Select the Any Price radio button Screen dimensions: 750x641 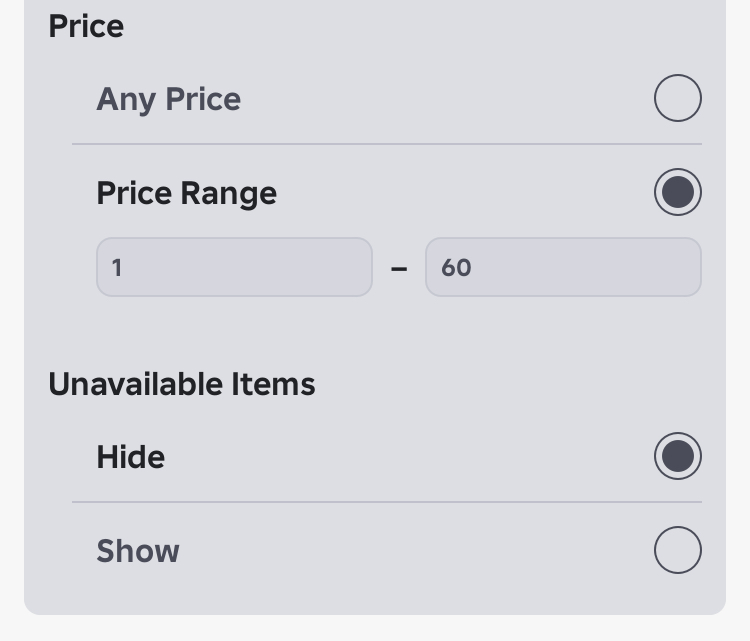(x=677, y=99)
